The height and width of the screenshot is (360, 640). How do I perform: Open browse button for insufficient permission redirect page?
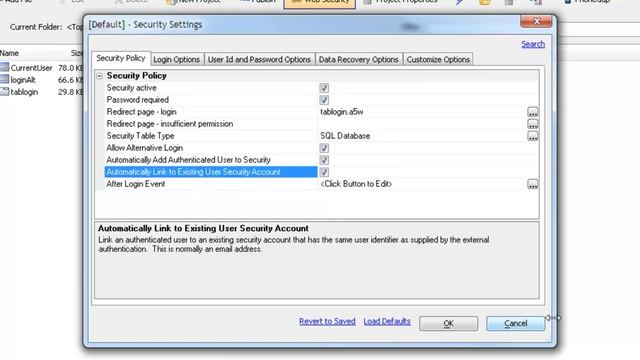(533, 124)
